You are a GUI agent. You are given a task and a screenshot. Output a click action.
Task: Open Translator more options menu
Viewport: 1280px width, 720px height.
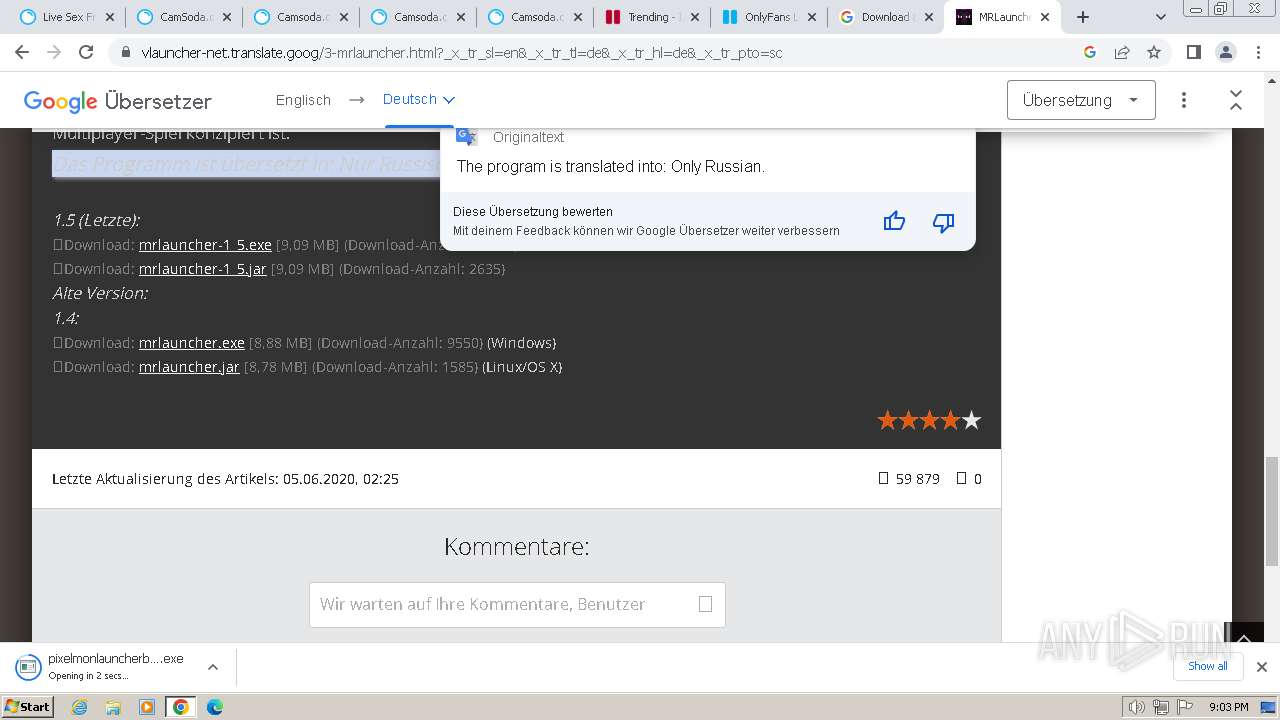tap(1184, 100)
